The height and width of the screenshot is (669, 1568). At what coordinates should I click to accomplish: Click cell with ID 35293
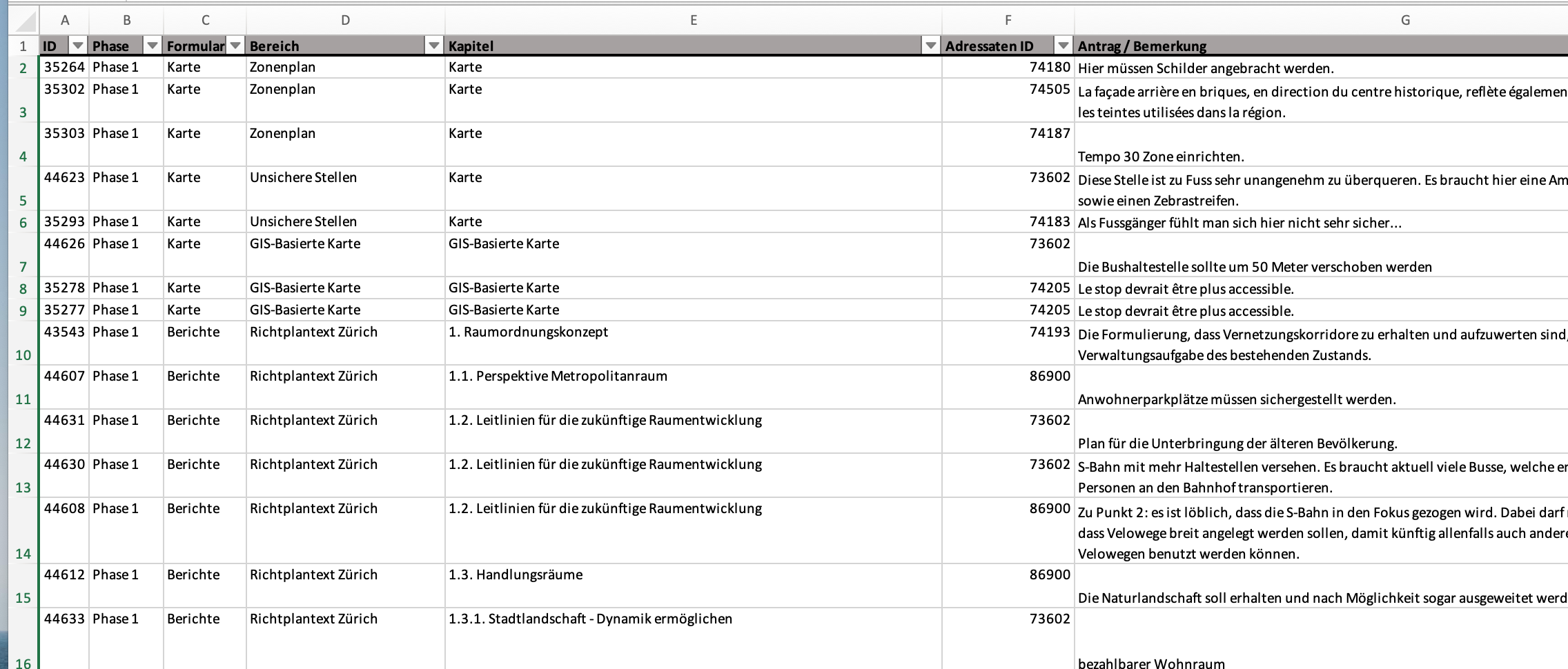pyautogui.click(x=65, y=222)
